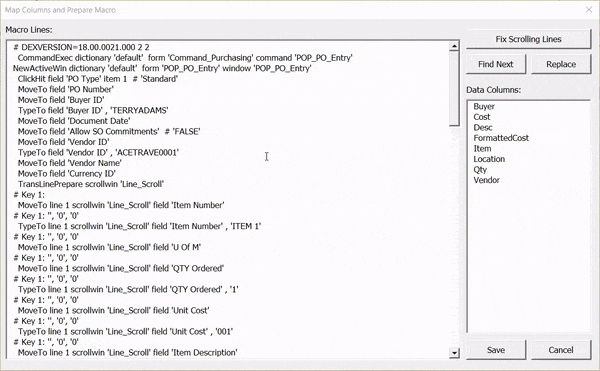Click the macro list scroll-up arrow

tap(454, 46)
